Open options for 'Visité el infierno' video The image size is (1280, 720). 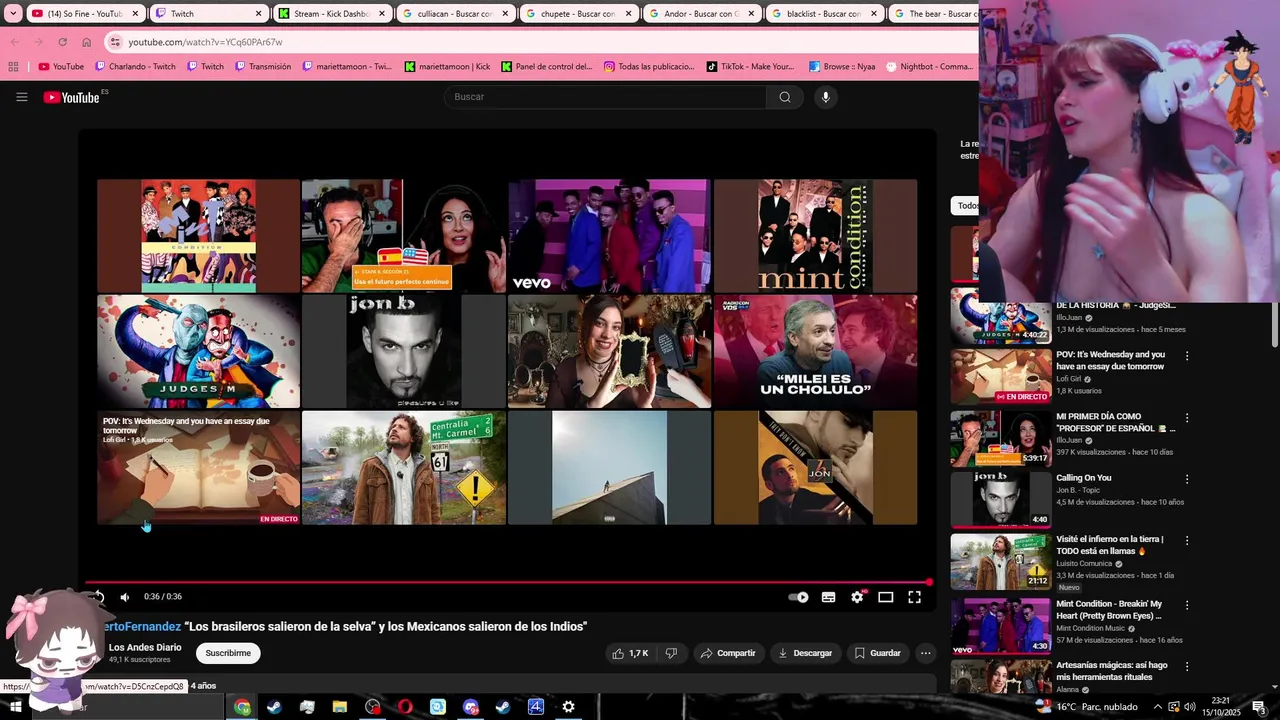coord(1187,541)
